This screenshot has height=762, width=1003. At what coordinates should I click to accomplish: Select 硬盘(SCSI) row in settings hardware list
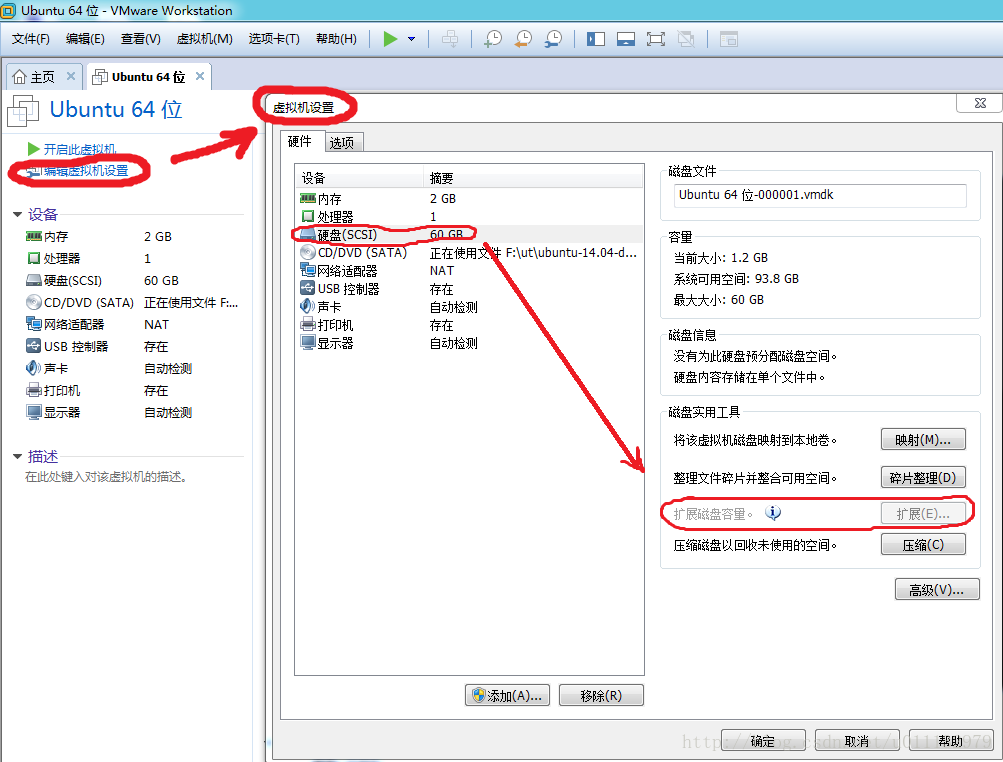click(470, 235)
